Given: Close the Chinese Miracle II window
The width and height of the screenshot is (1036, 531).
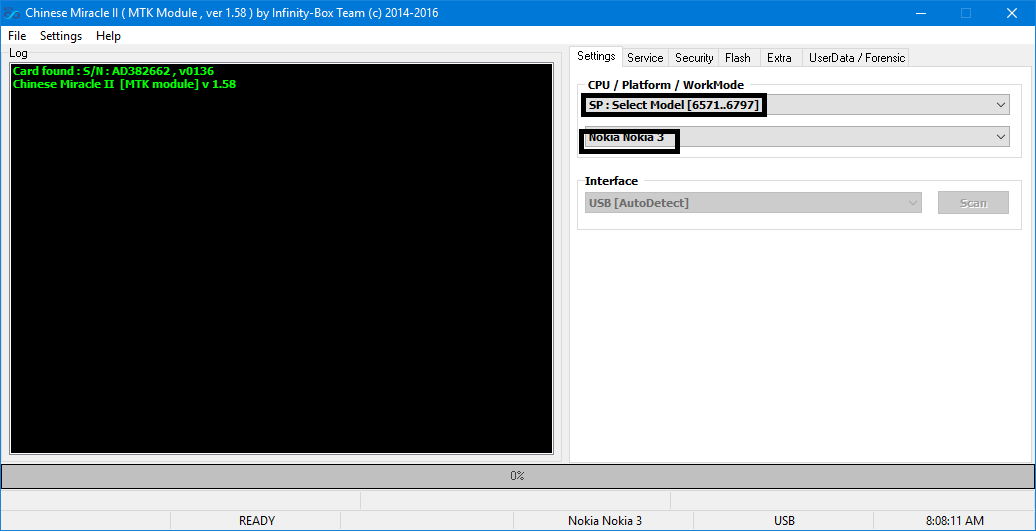Looking at the screenshot, I should (x=1012, y=13).
